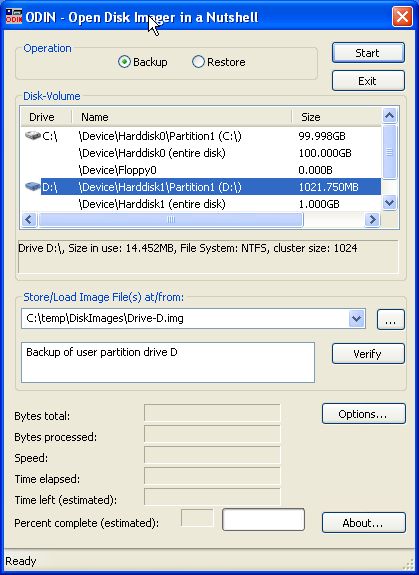This screenshot has height=575, width=419.
Task: Click the Size column header
Action: [337, 117]
